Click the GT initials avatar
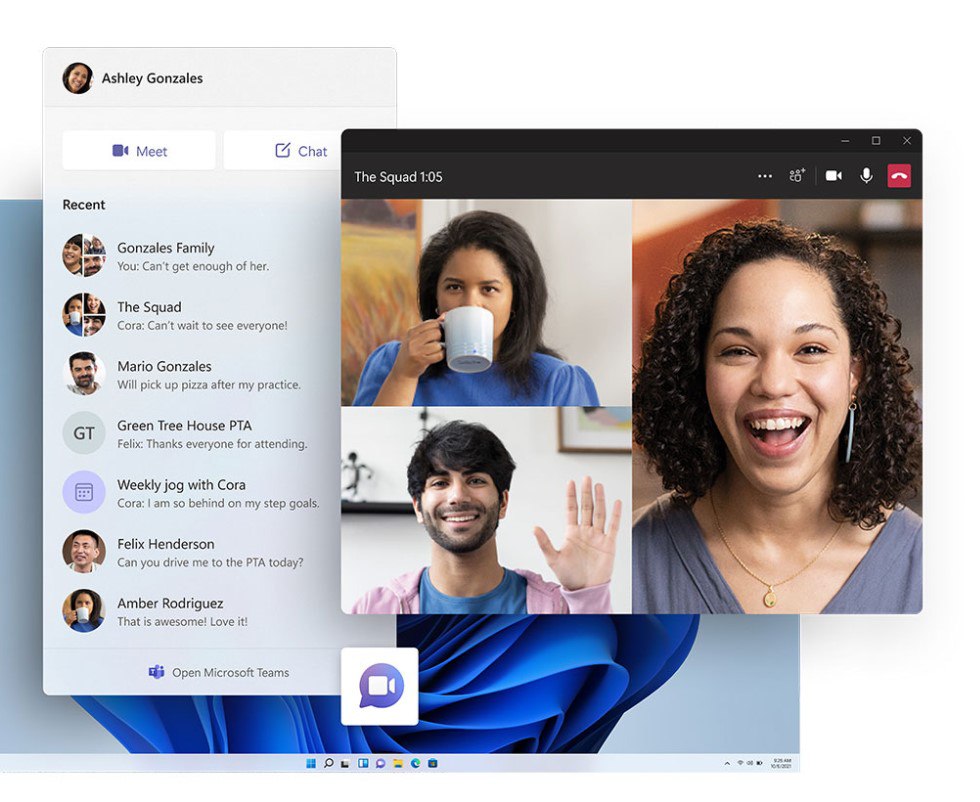 84,433
